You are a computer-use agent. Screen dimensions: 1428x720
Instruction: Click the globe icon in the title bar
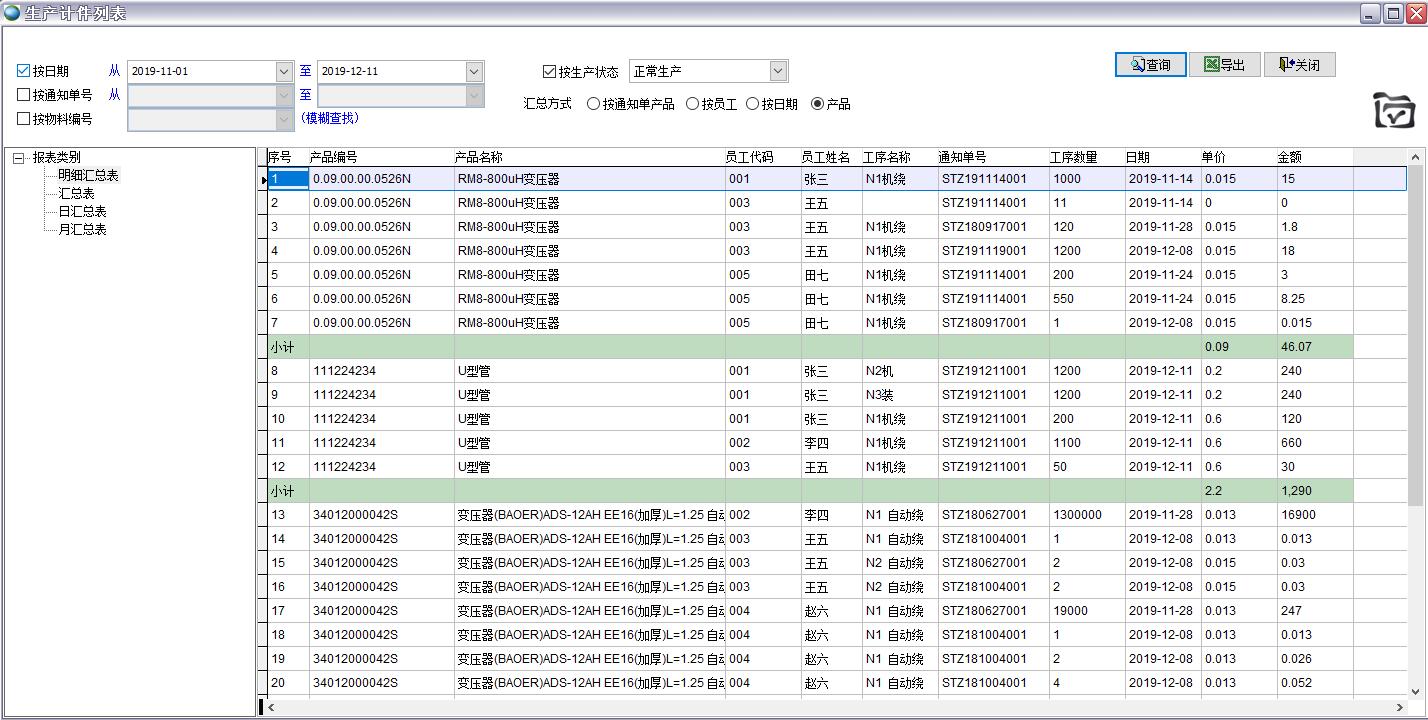coord(12,13)
